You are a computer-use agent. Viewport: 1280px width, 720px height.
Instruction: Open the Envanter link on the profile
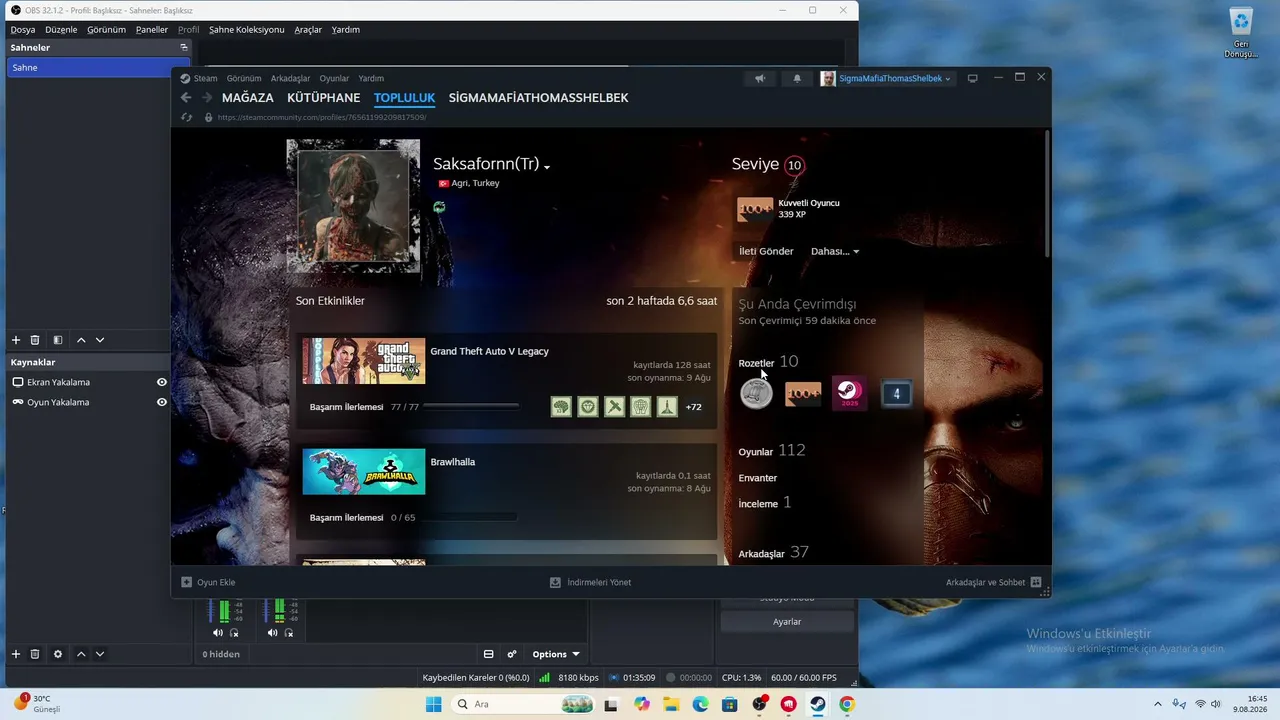point(757,478)
